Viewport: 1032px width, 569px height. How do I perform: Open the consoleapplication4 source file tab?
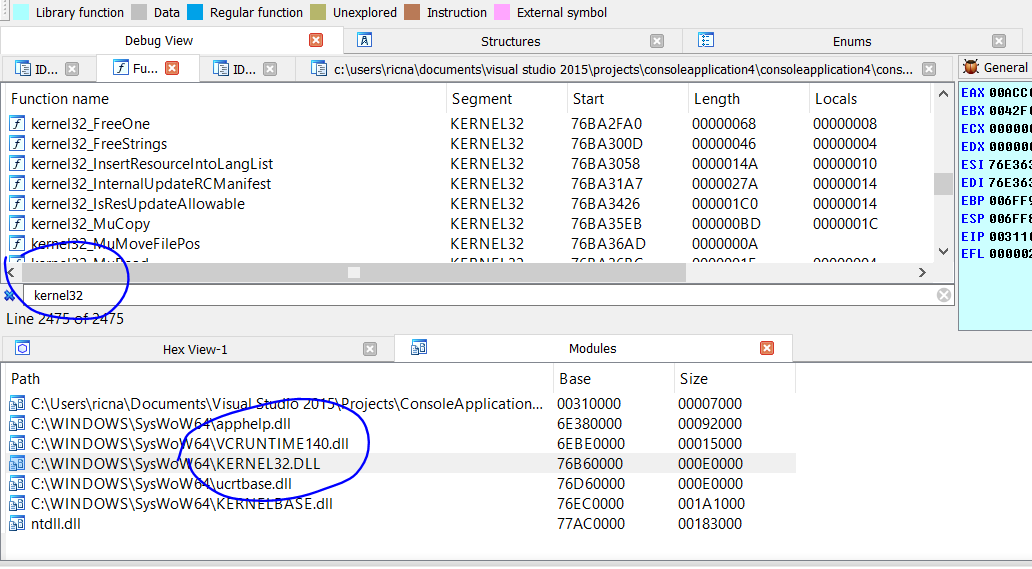(622, 69)
